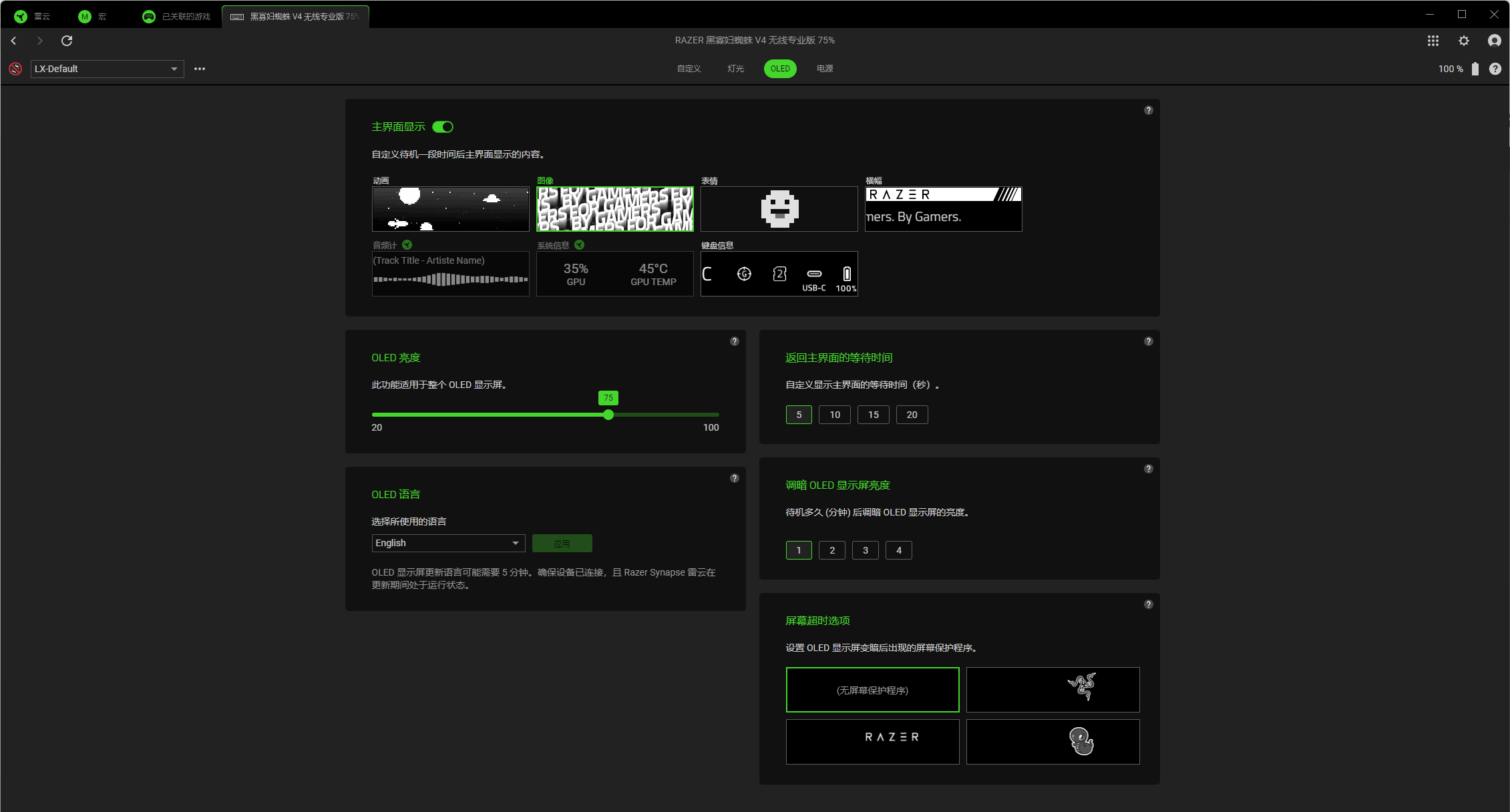
Task: Open help for the 主界面显示 panel
Action: pos(1149,110)
